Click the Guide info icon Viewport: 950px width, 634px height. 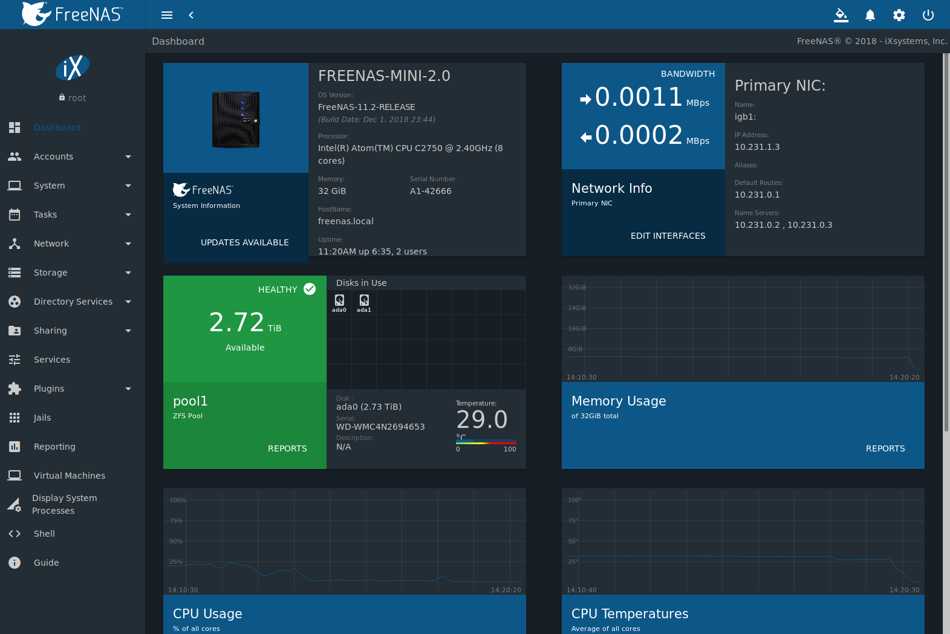tap(15, 563)
